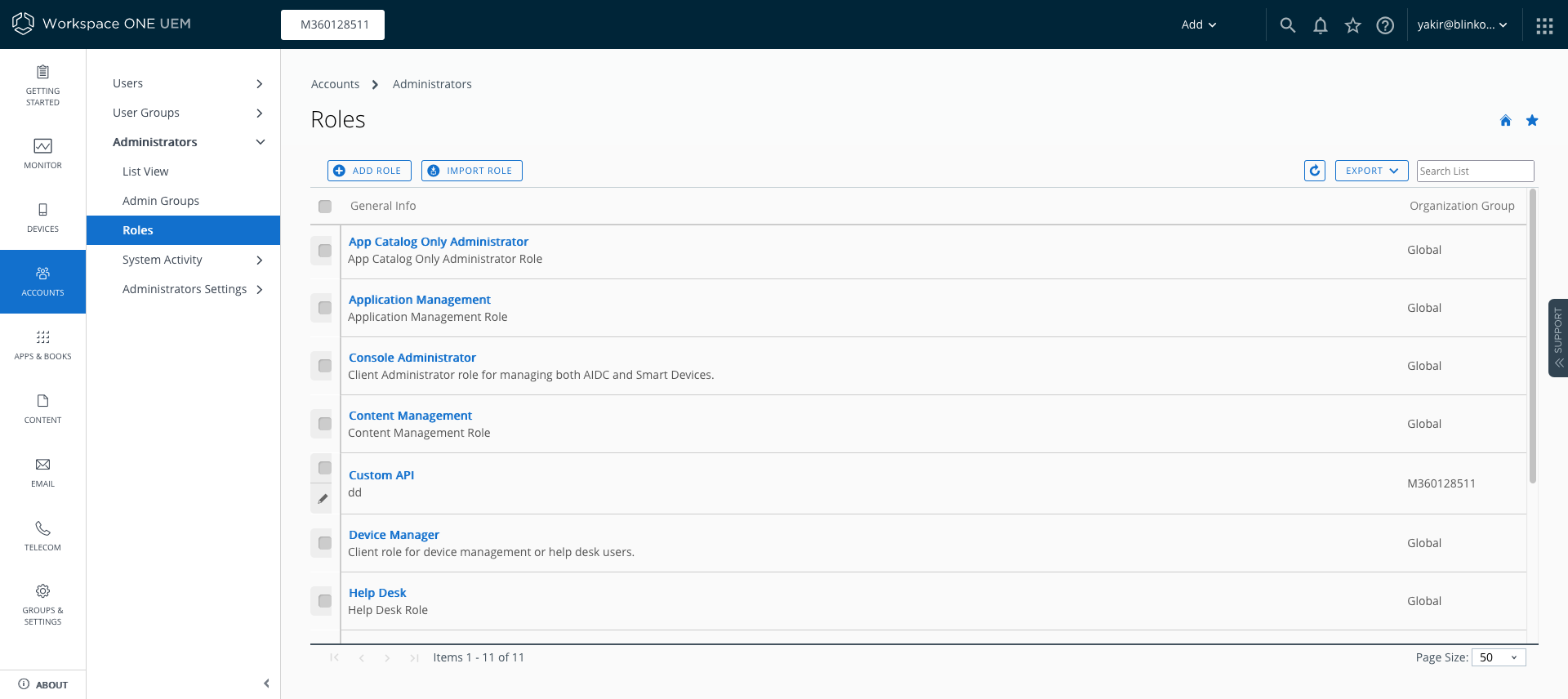The height and width of the screenshot is (699, 1568).
Task: Select Device Manager row checkbox
Action: click(x=325, y=543)
